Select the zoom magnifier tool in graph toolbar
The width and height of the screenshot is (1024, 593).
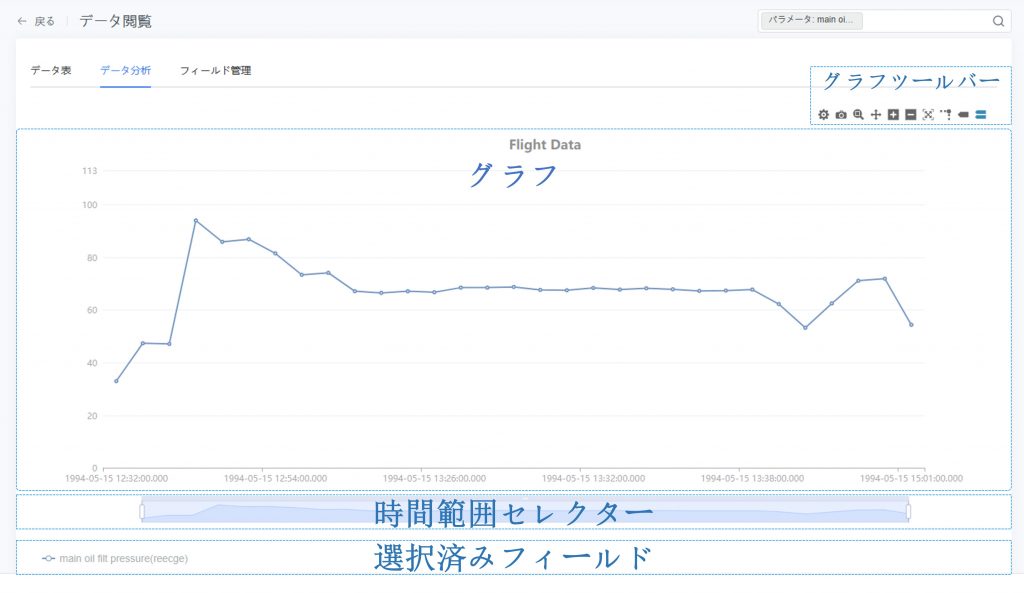(x=858, y=115)
